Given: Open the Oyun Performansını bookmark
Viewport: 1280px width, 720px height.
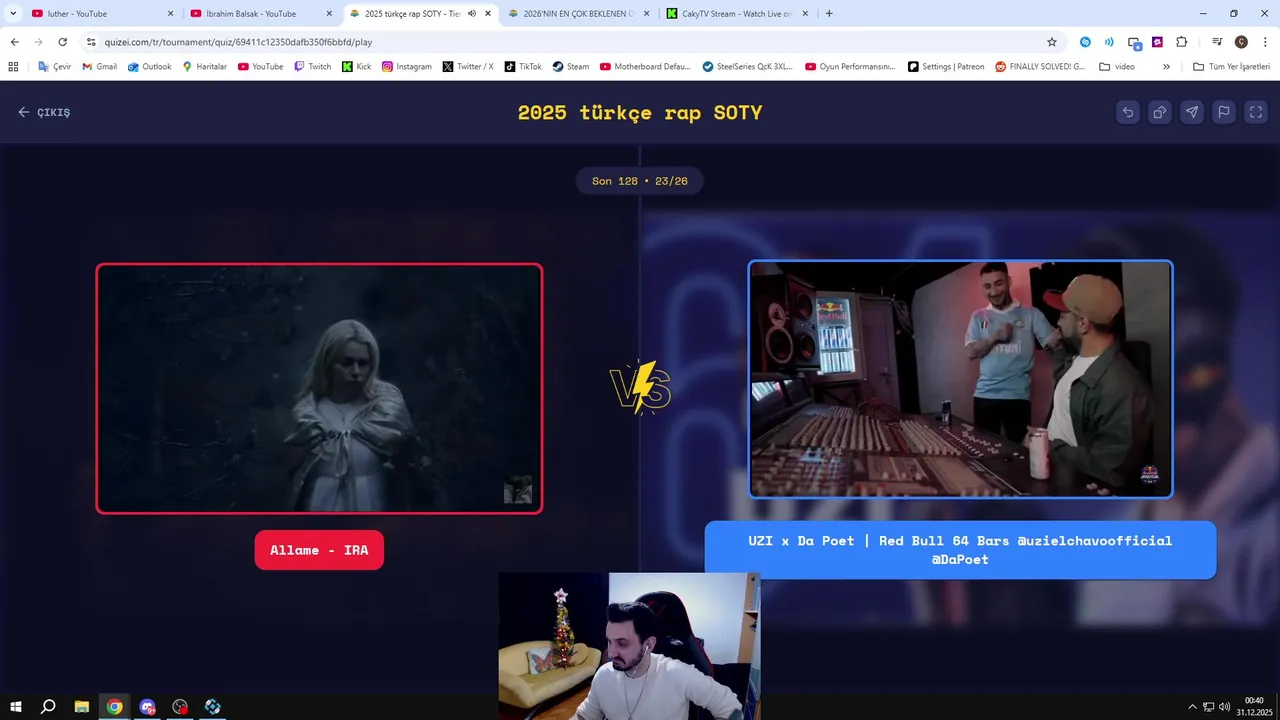Looking at the screenshot, I should (850, 67).
